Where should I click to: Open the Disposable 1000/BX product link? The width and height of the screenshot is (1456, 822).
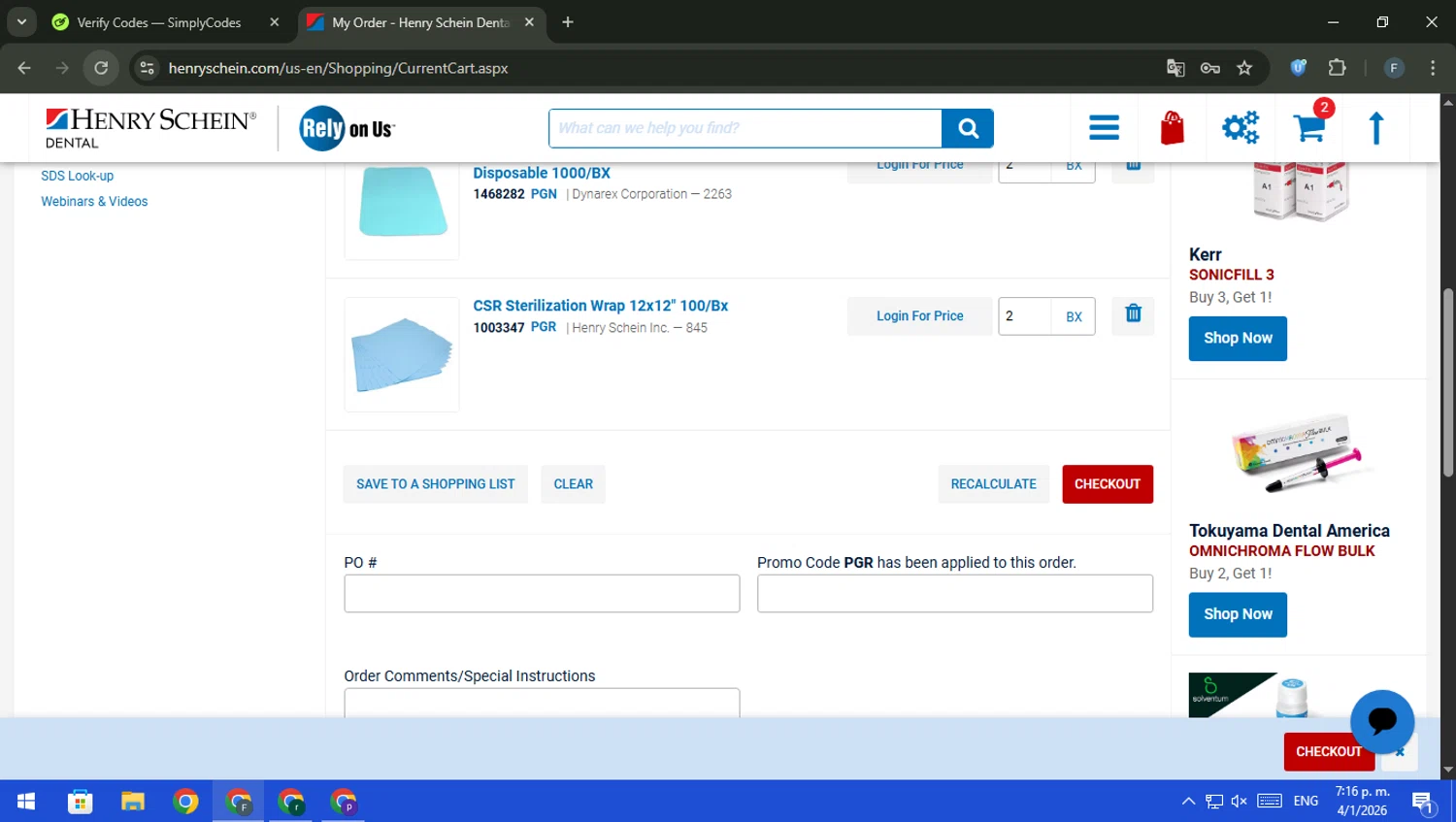(542, 173)
